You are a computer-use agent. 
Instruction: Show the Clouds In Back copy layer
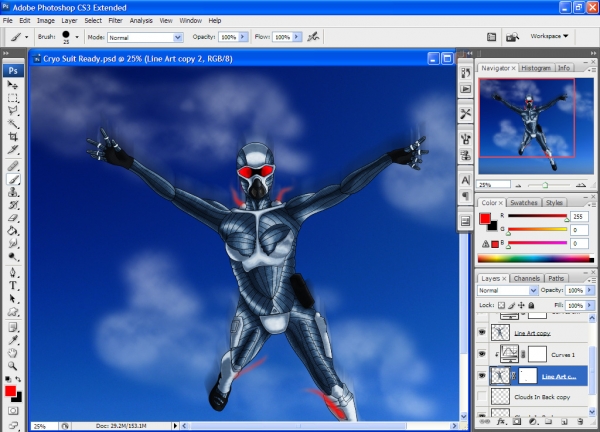point(482,396)
